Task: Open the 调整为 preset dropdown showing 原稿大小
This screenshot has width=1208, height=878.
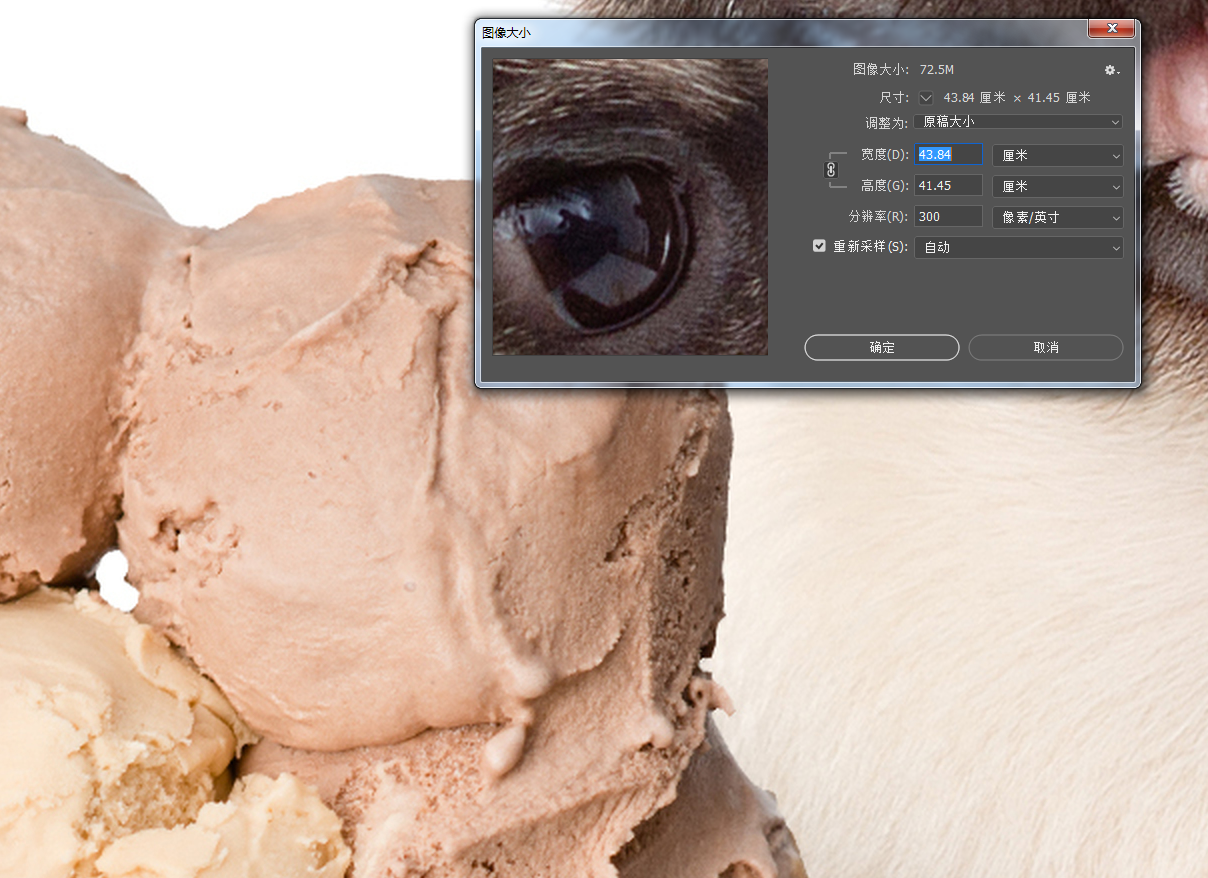Action: (x=1018, y=122)
